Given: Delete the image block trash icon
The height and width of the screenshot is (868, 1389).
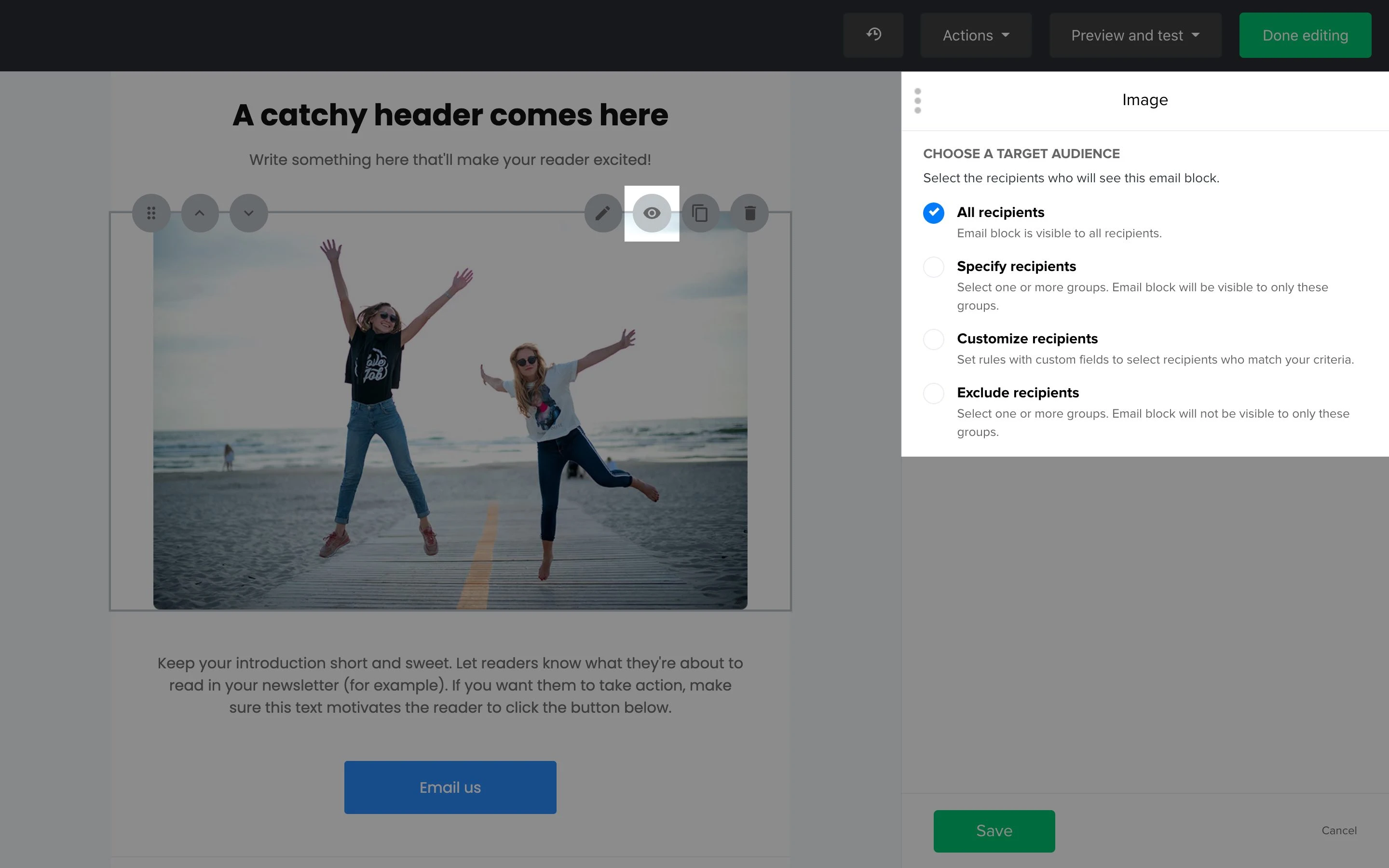Looking at the screenshot, I should tap(749, 214).
